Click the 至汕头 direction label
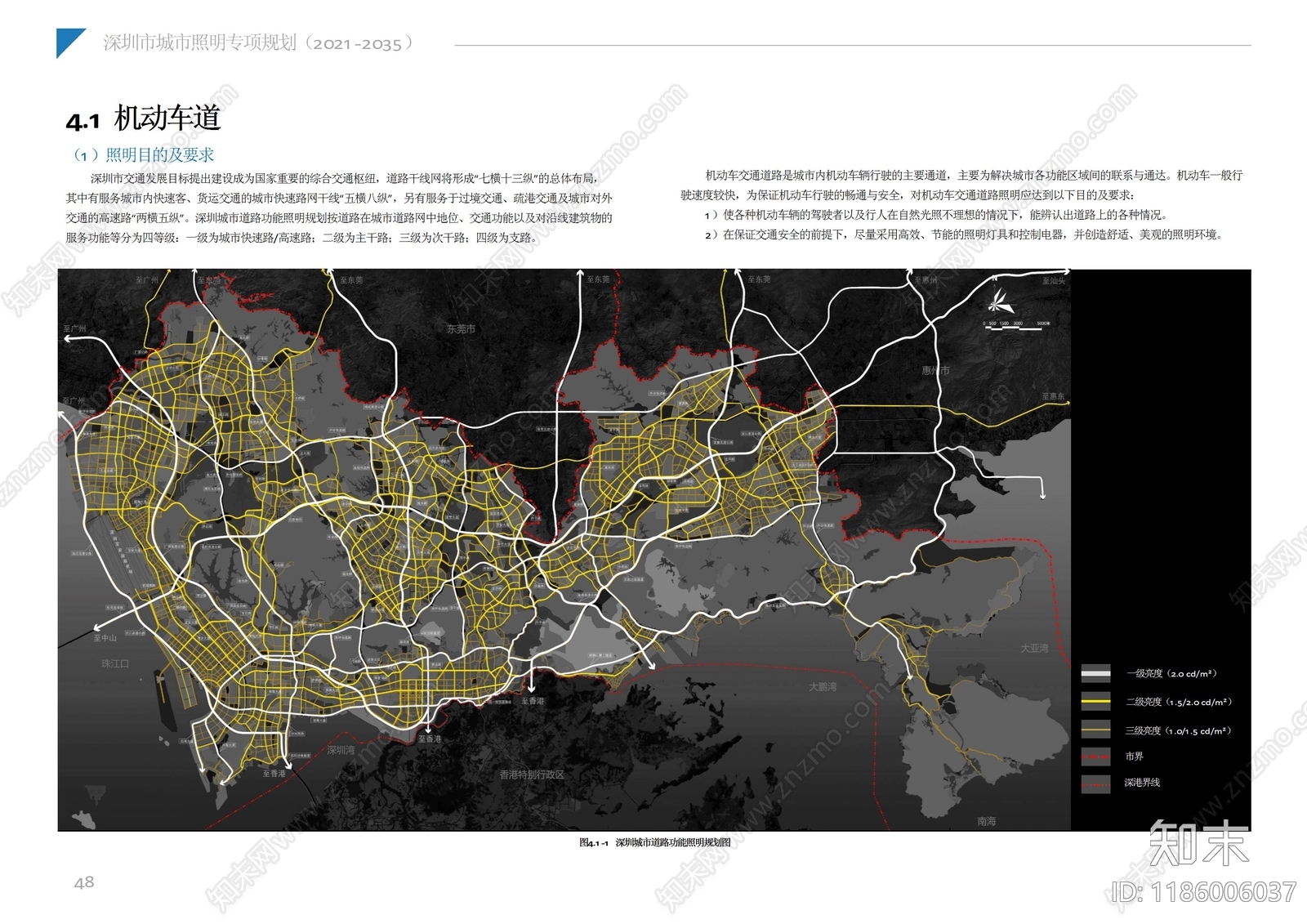 (x=1054, y=281)
